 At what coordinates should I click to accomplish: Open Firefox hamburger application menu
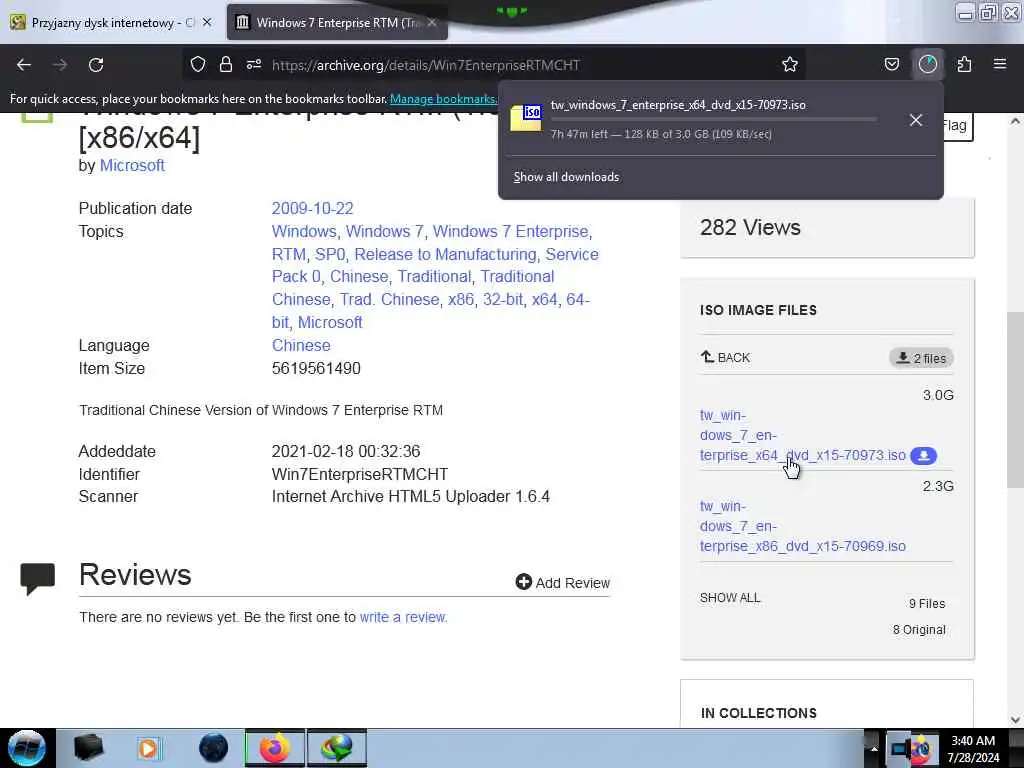(x=1000, y=64)
